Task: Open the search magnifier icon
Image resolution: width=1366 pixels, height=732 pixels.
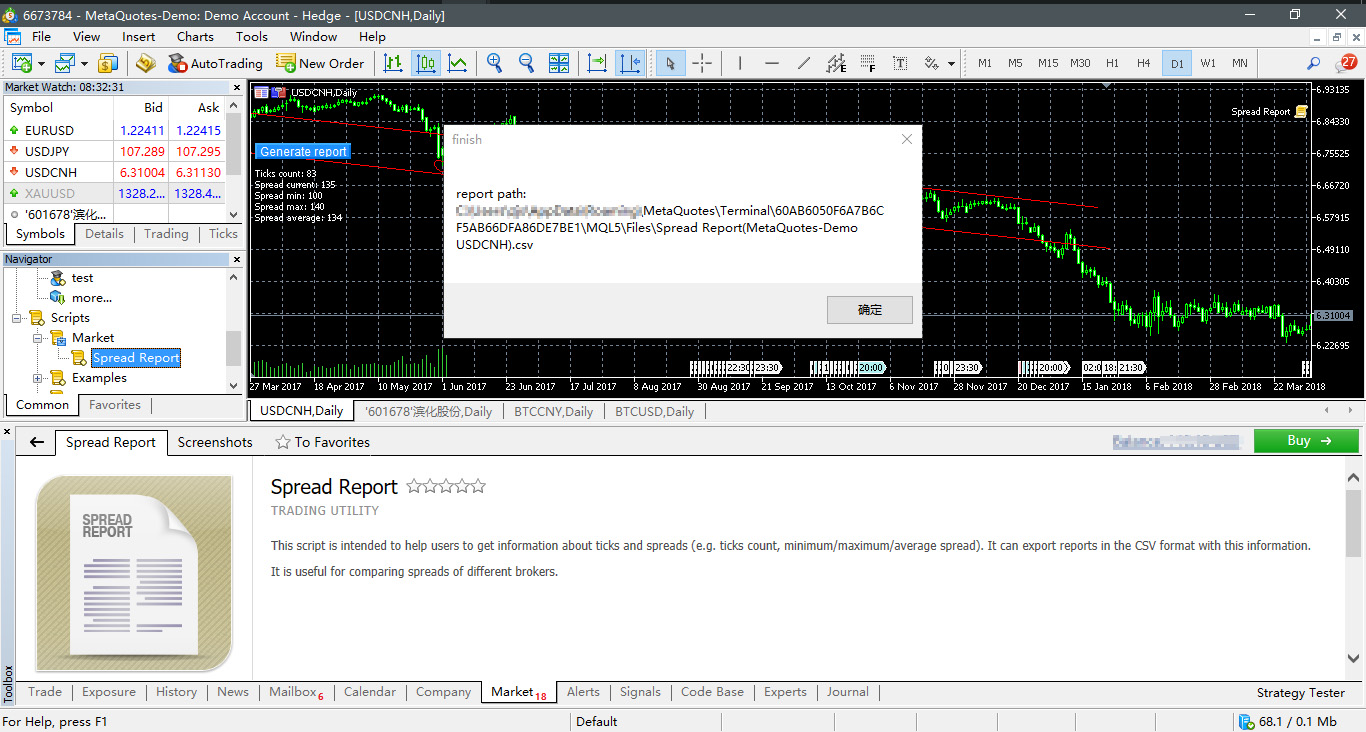Action: pyautogui.click(x=1314, y=63)
